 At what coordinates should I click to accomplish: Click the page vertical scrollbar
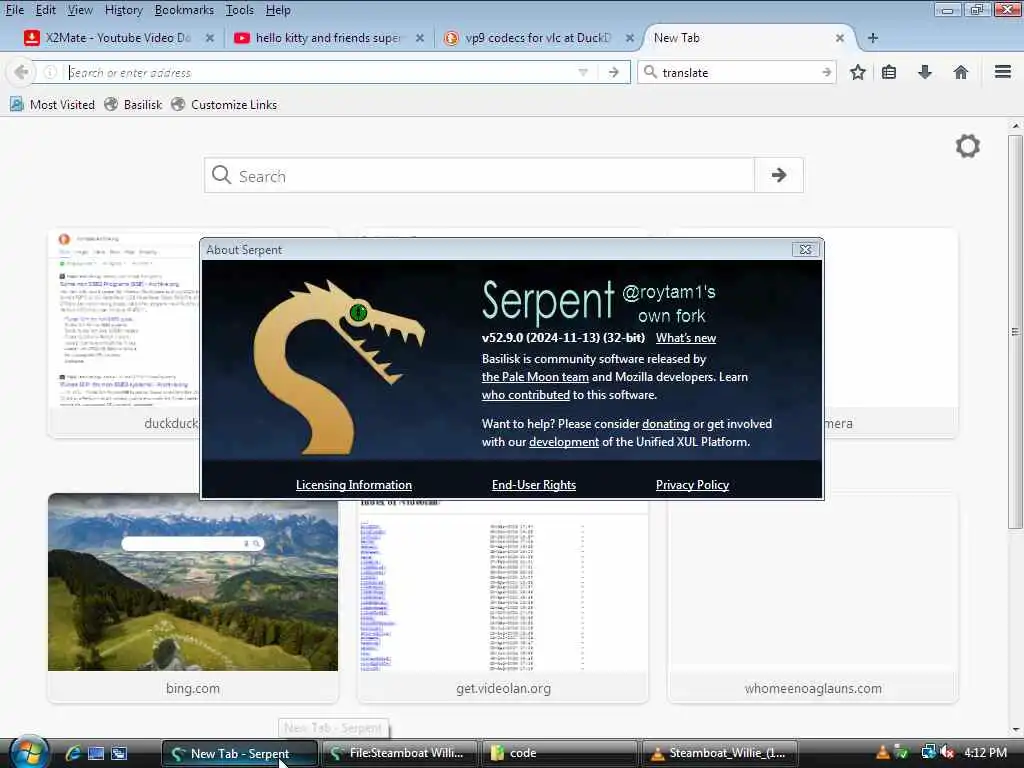[1015, 332]
